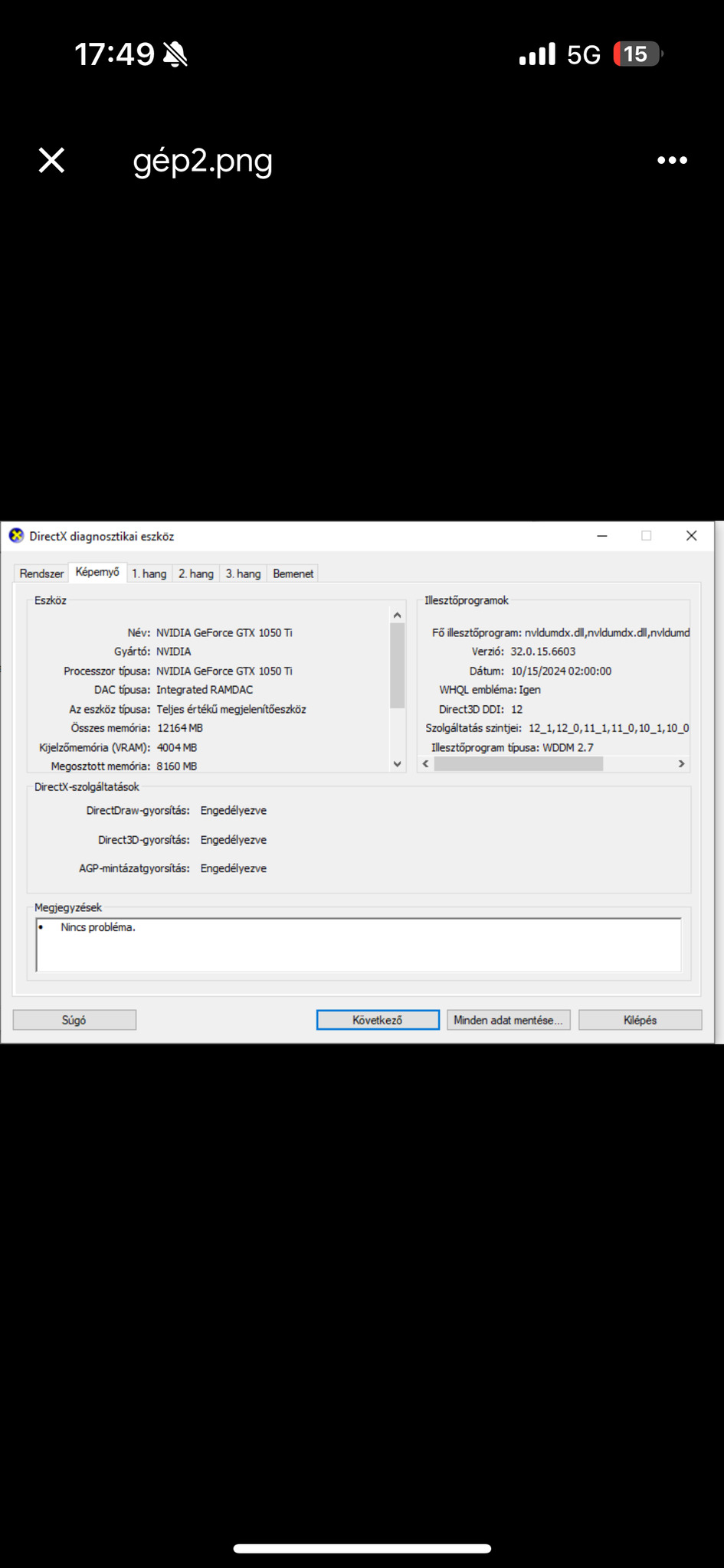Click the driver version '32.0.15.6603'
This screenshot has width=724, height=1568.
coord(543,652)
